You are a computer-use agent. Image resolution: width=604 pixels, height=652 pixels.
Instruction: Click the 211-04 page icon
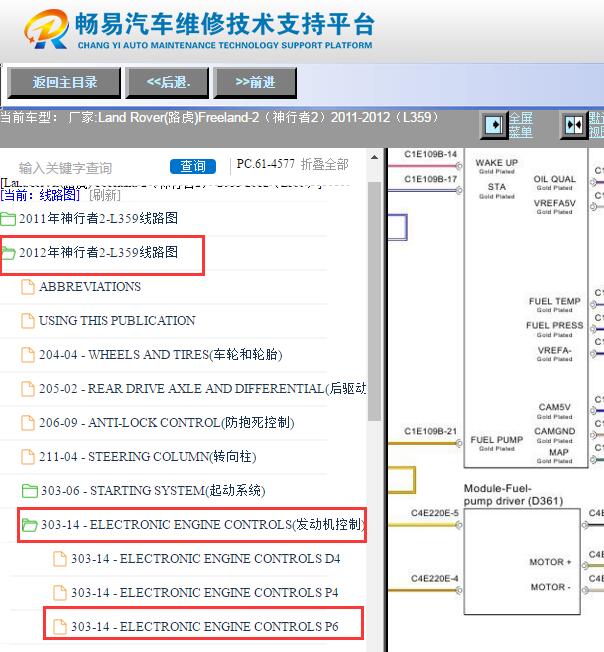pyautogui.click(x=28, y=457)
